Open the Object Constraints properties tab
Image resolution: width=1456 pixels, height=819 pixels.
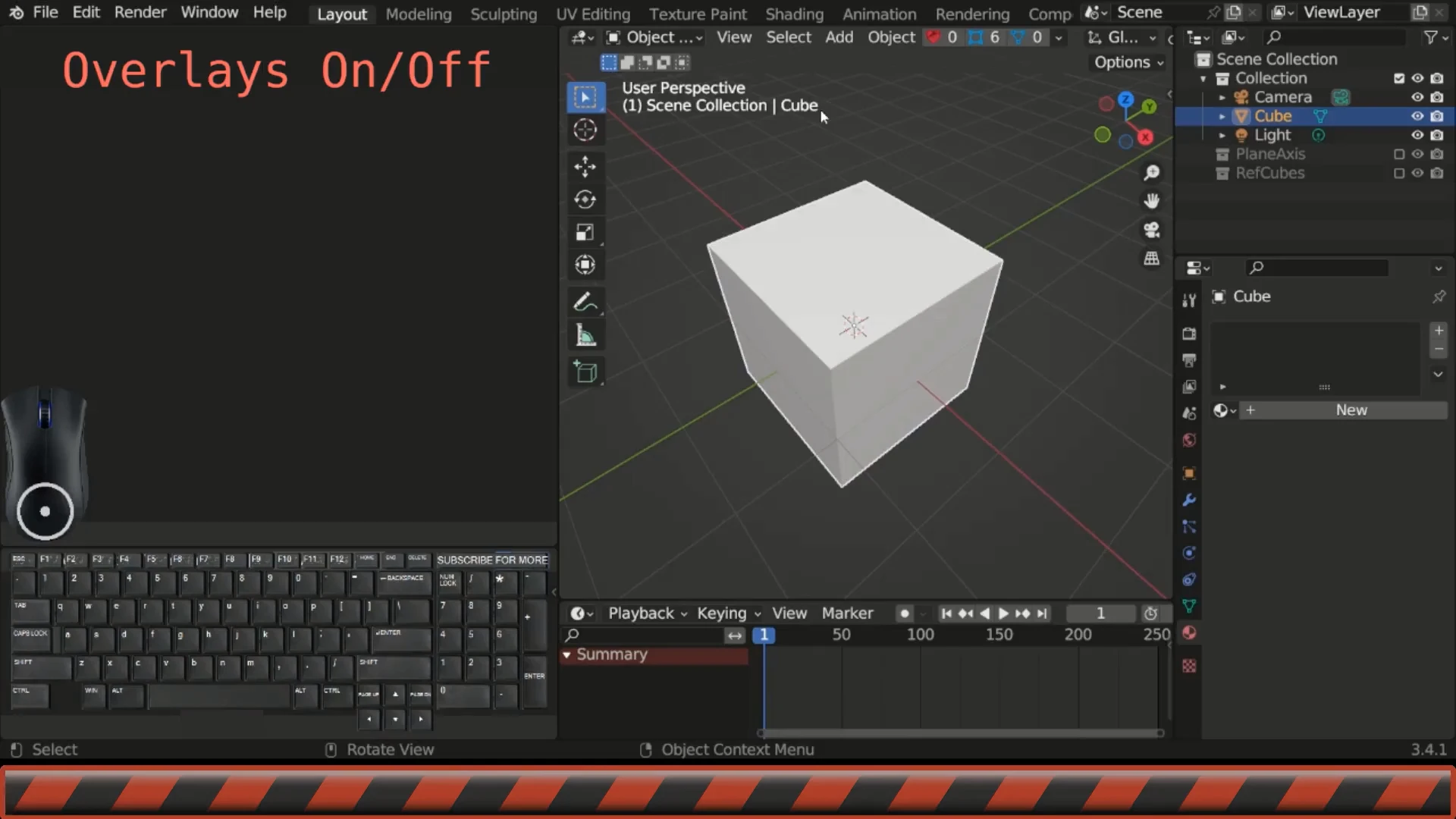(1189, 579)
